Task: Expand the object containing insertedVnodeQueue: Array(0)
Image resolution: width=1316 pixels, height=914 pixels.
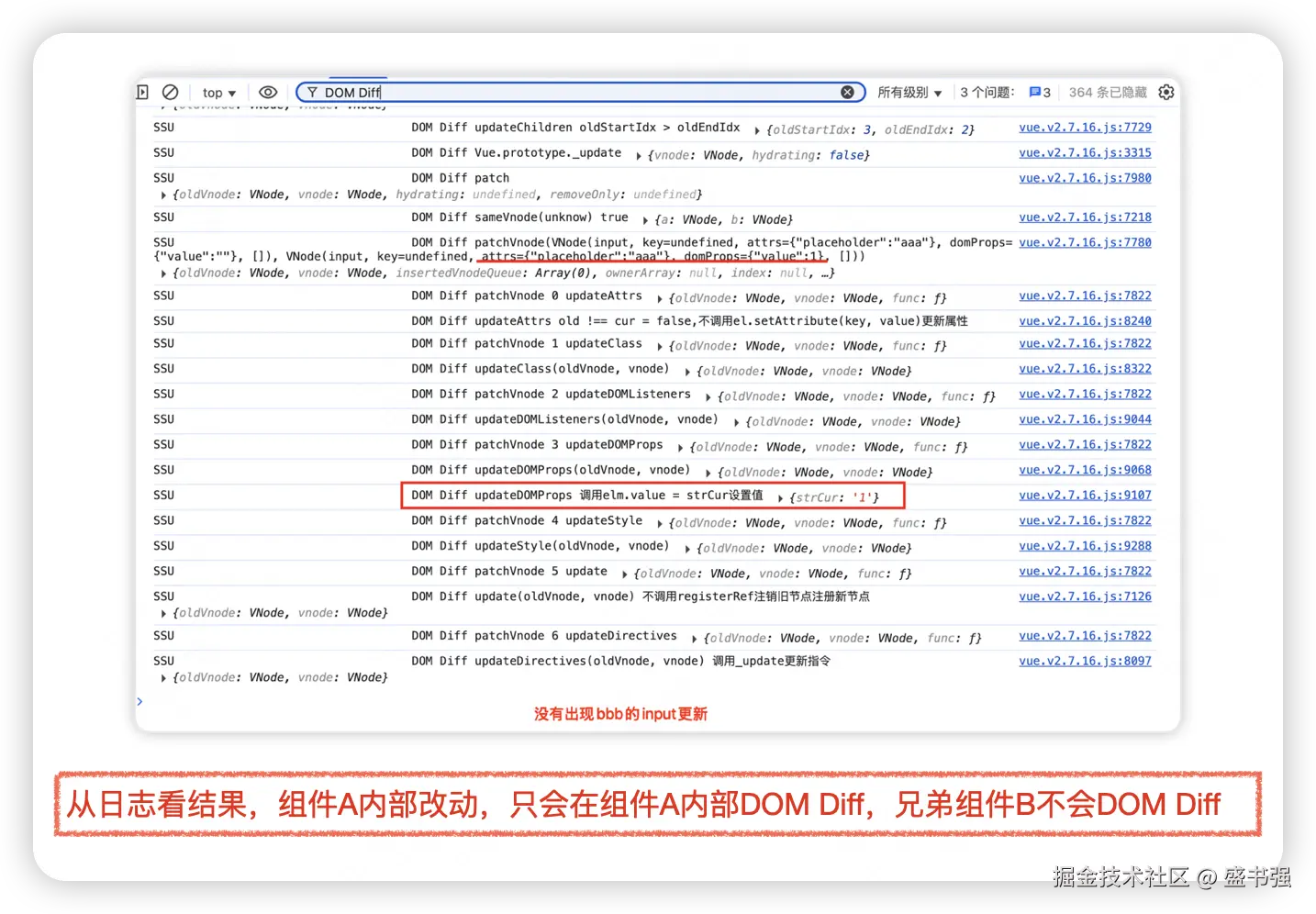Action: click(163, 273)
